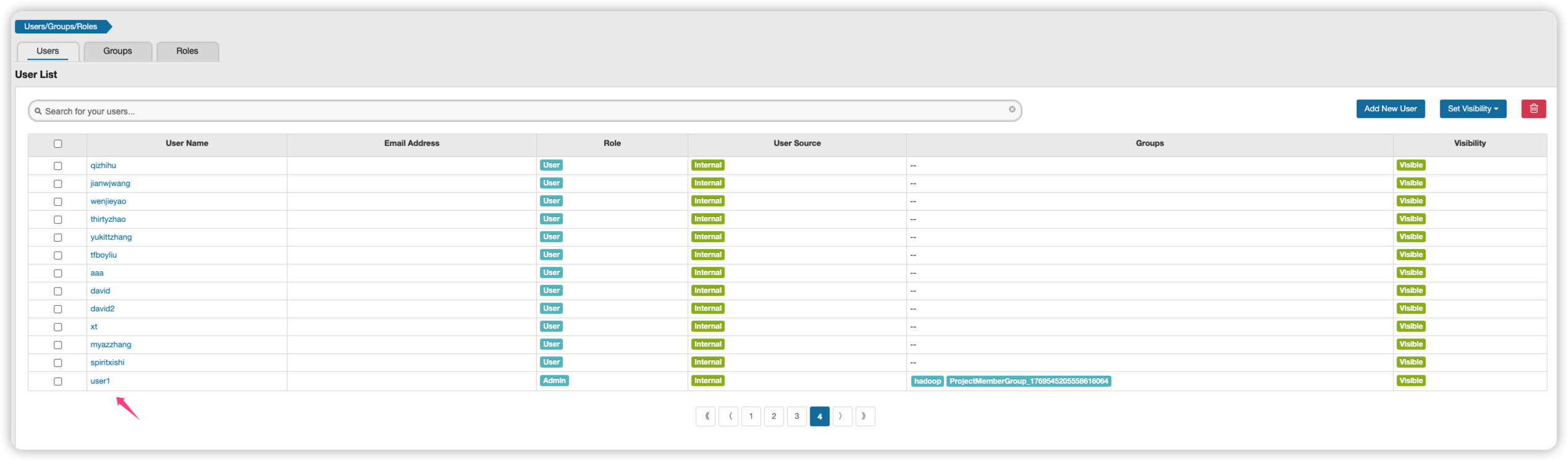Go to page 2 of user list

click(773, 417)
